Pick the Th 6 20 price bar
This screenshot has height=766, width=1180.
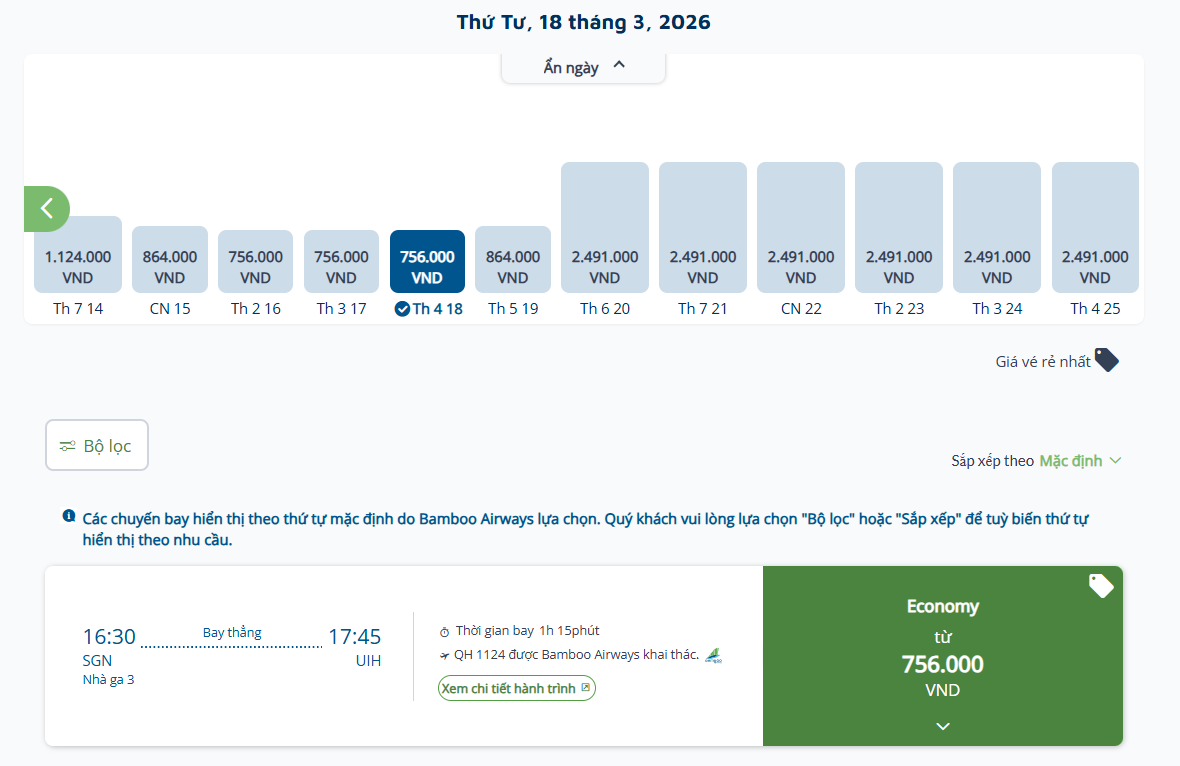(605, 228)
